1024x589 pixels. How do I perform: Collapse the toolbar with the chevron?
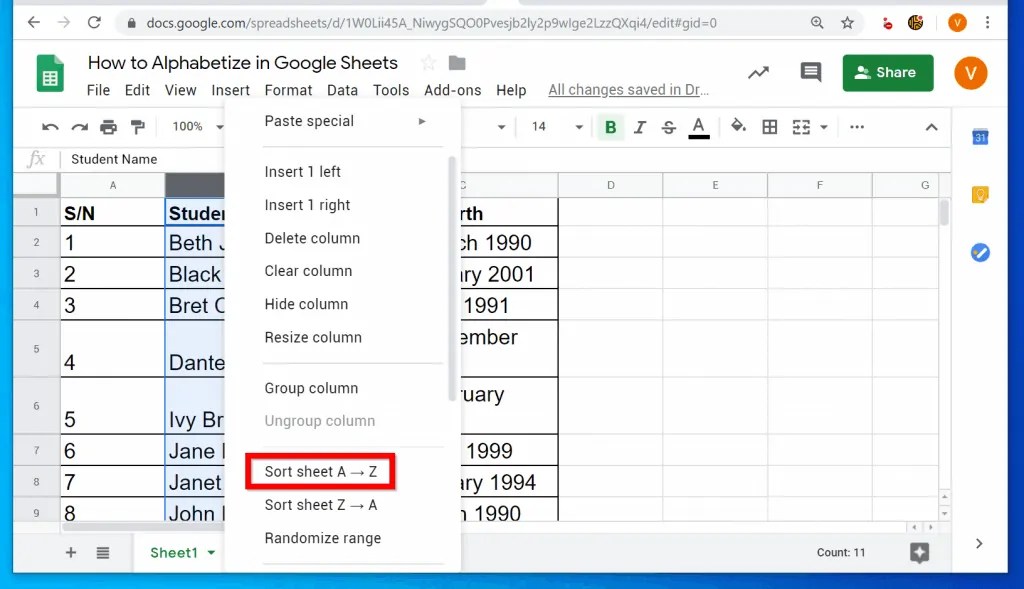pyautogui.click(x=930, y=127)
